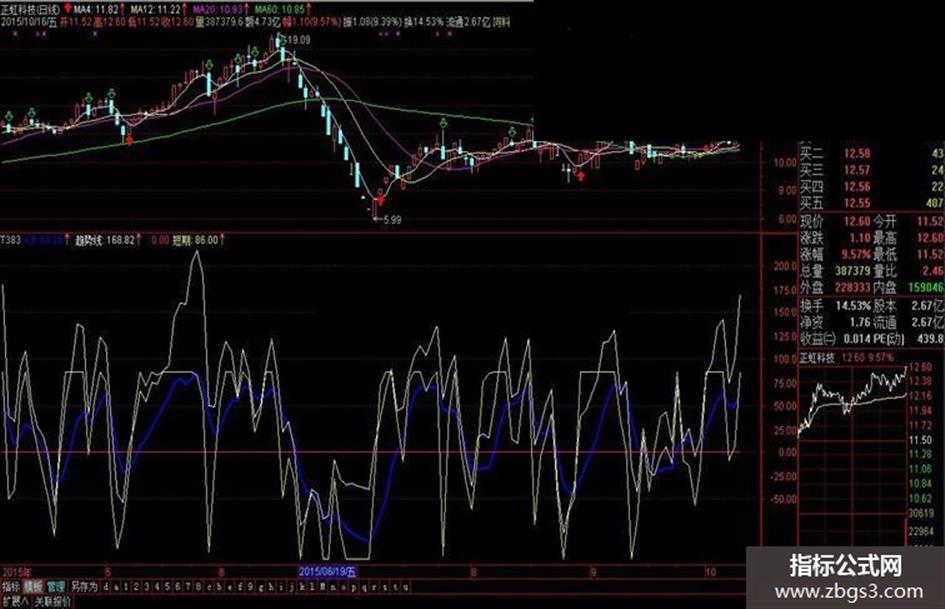Click the 内盘 159046 value
This screenshot has height=609, width=945.
click(926, 288)
